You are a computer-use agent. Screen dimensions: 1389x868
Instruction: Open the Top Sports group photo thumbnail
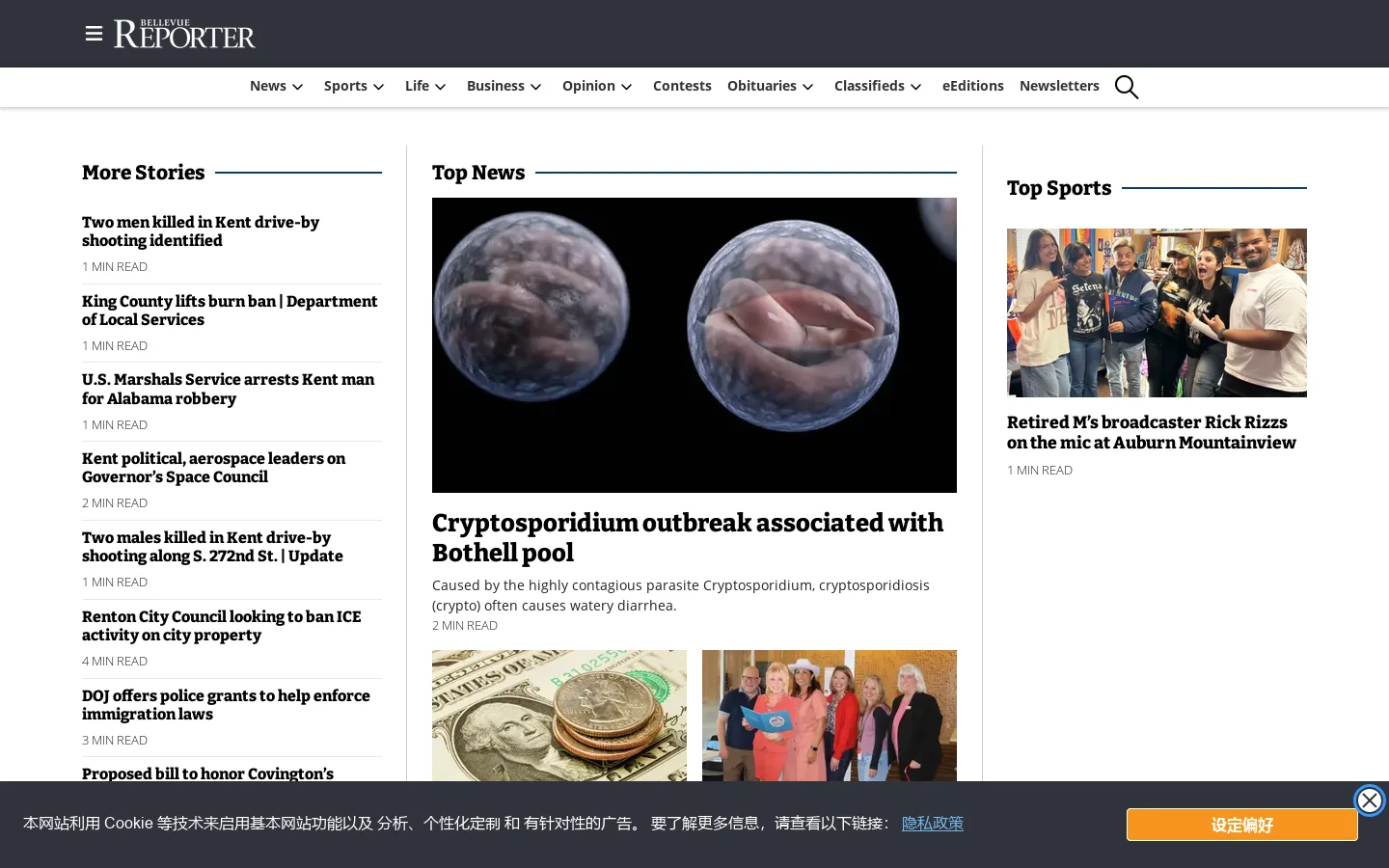tap(1157, 312)
